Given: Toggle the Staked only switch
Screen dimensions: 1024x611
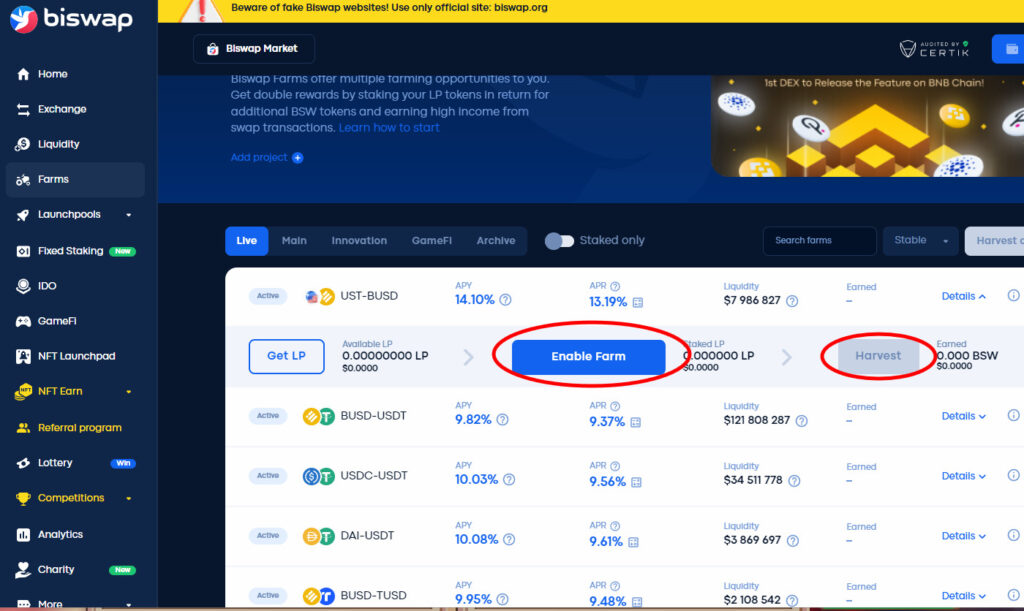Looking at the screenshot, I should (559, 241).
